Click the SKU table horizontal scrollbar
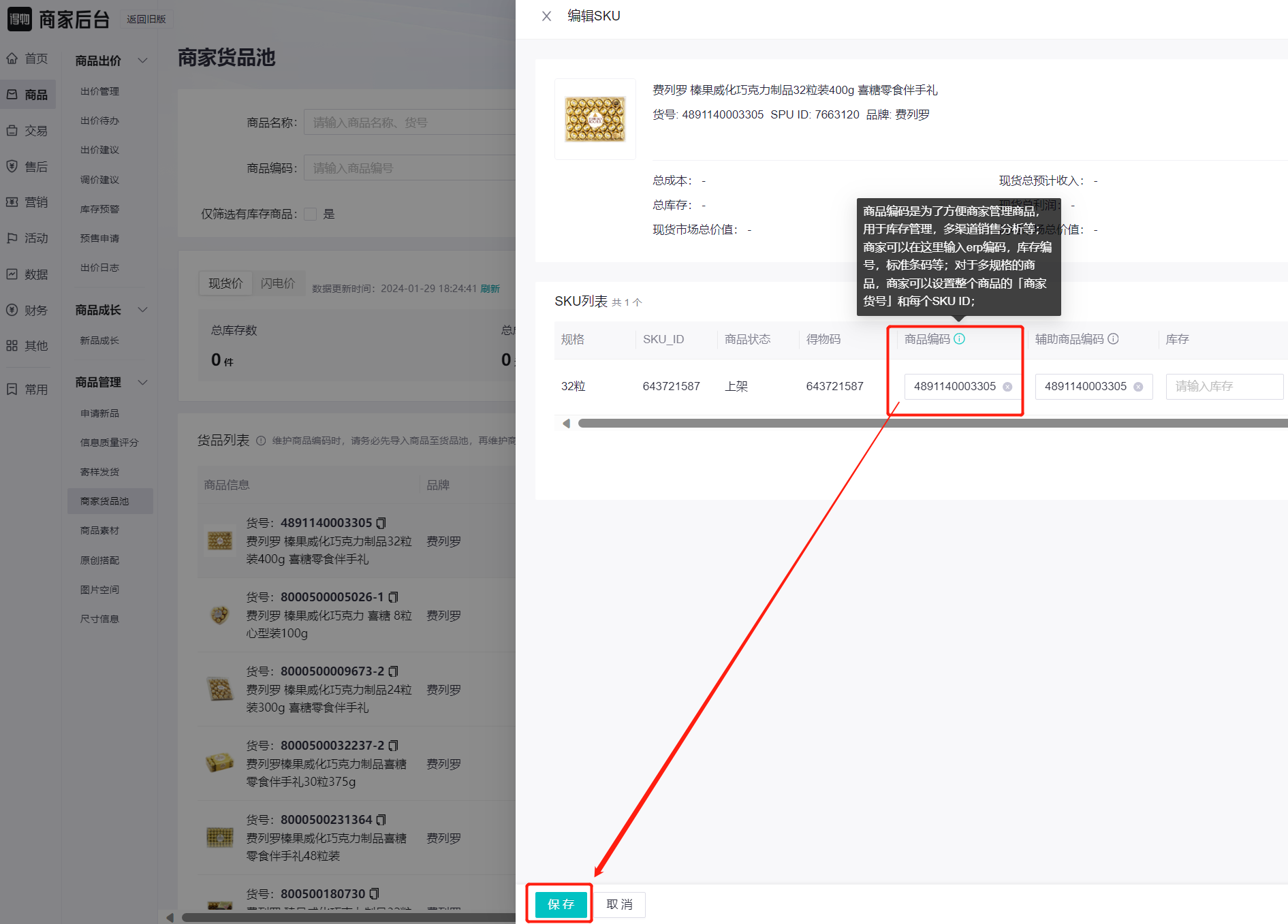The image size is (1288, 924). point(932,424)
